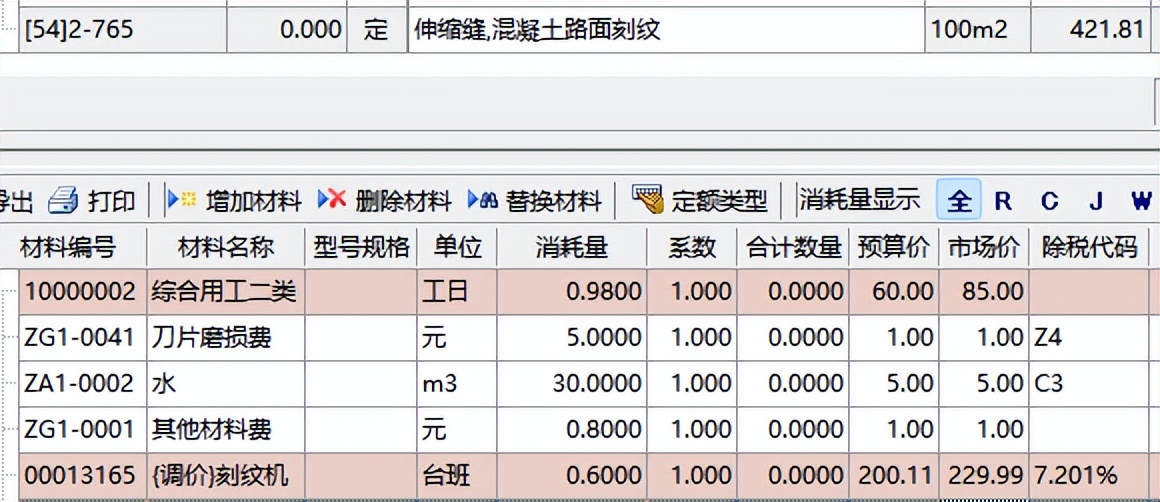Click the 消耗量 column header

[572, 248]
